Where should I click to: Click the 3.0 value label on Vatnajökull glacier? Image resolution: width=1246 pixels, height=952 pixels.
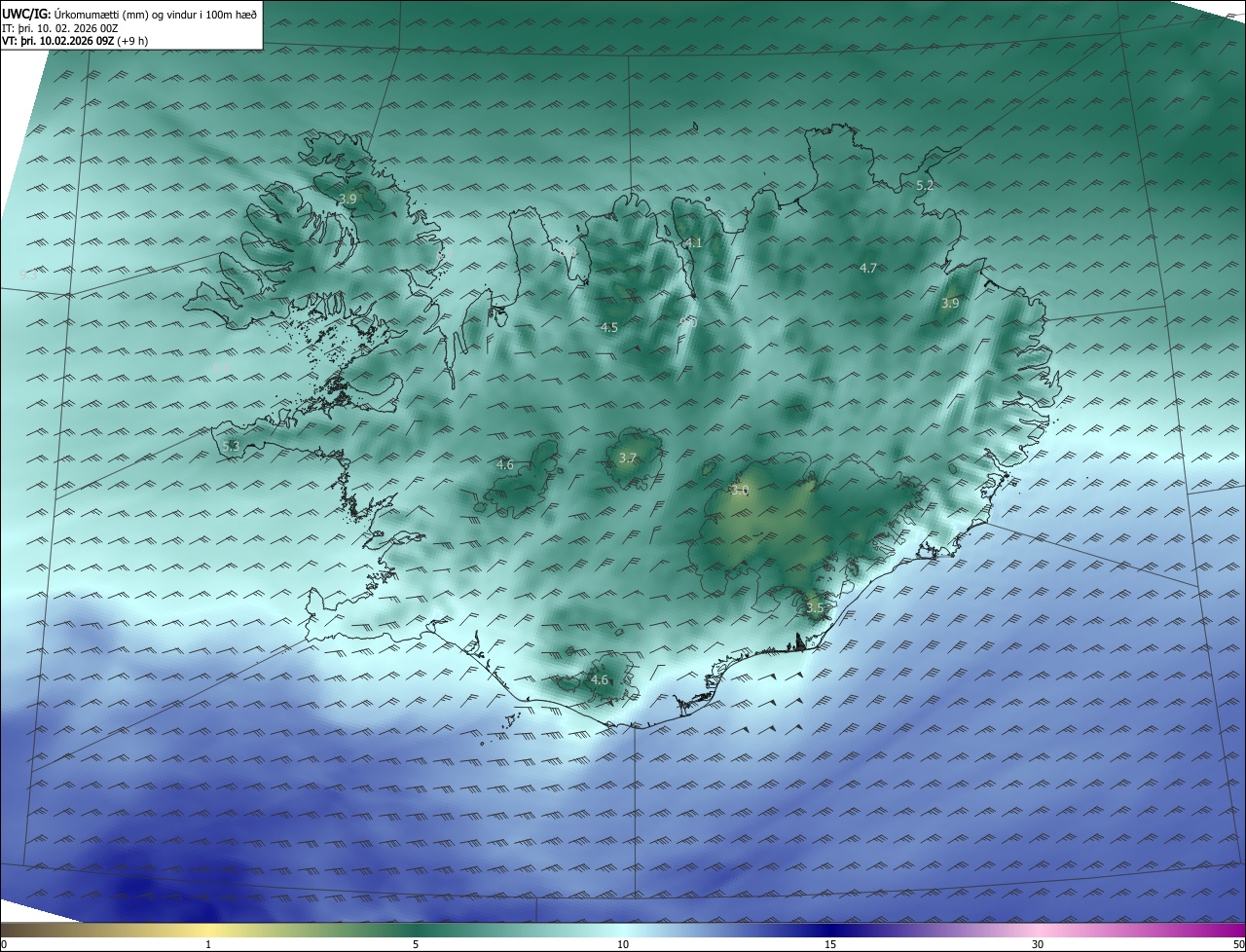[740, 491]
